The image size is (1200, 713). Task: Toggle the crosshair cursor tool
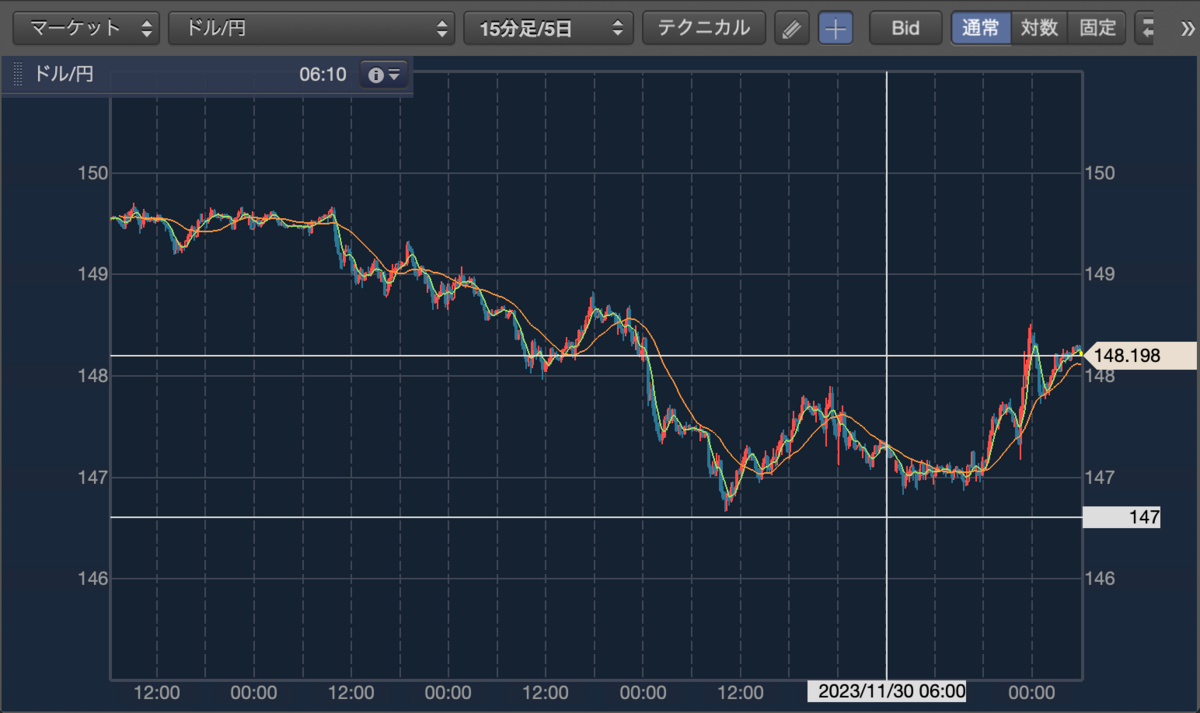coord(836,28)
